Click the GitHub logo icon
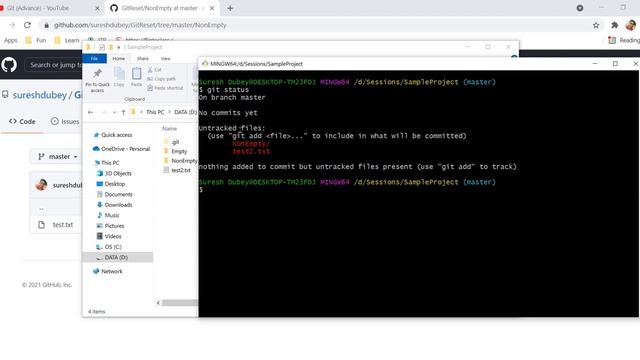The image size is (640, 360). [x=9, y=64]
